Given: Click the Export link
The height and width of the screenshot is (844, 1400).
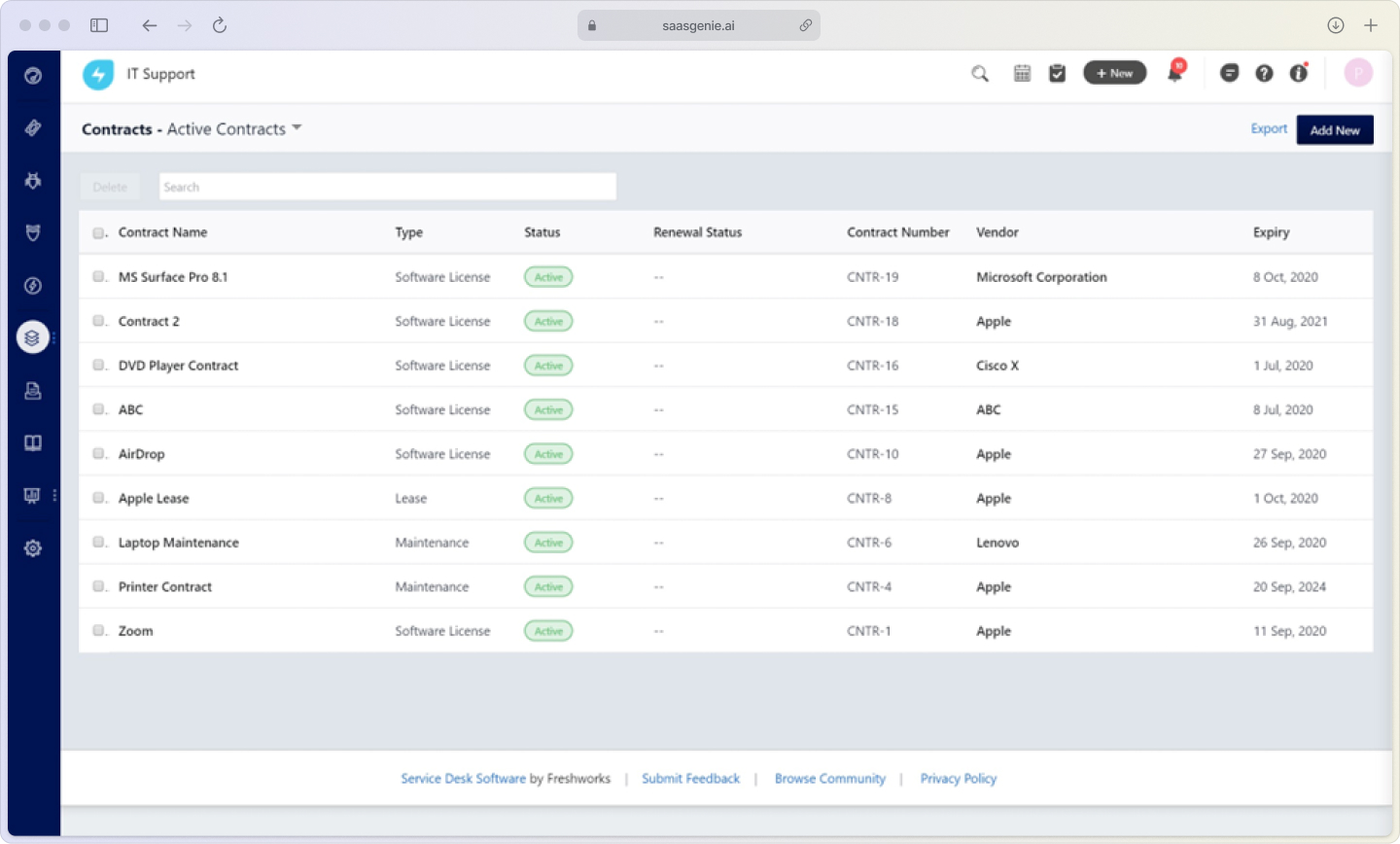Looking at the screenshot, I should coord(1269,128).
